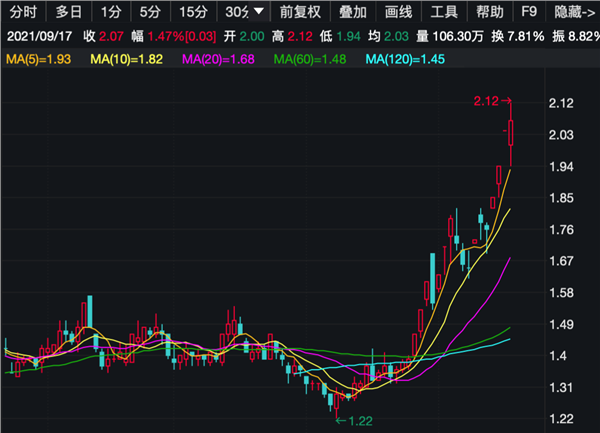The height and width of the screenshot is (433, 600).
Task: Select the 15分 period tab
Action: 194,12
